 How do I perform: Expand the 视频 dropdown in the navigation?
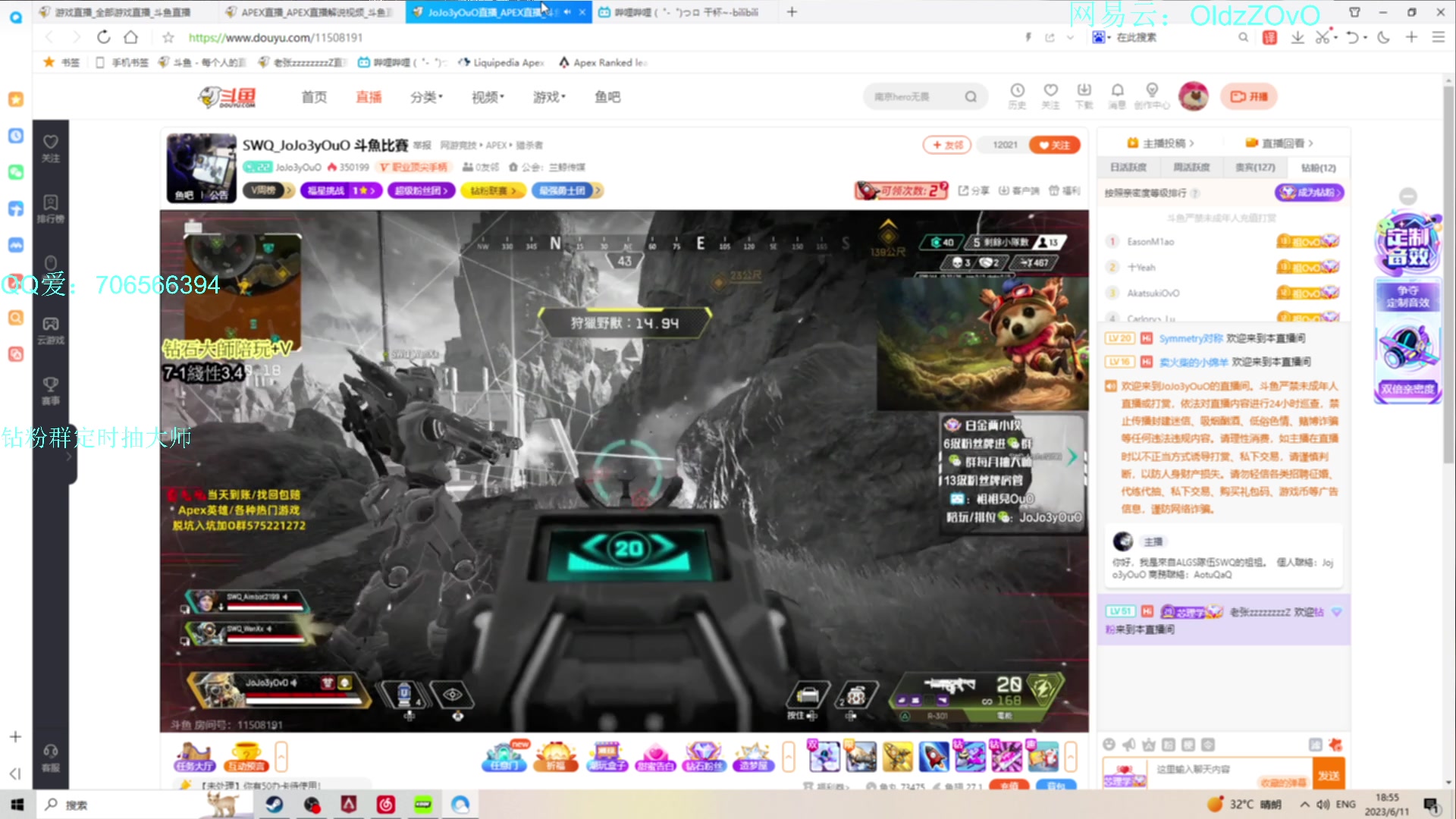click(x=488, y=97)
